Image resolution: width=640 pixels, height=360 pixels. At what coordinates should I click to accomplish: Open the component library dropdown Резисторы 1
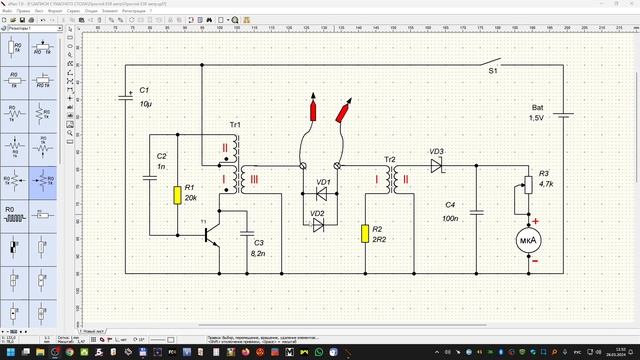pos(35,28)
